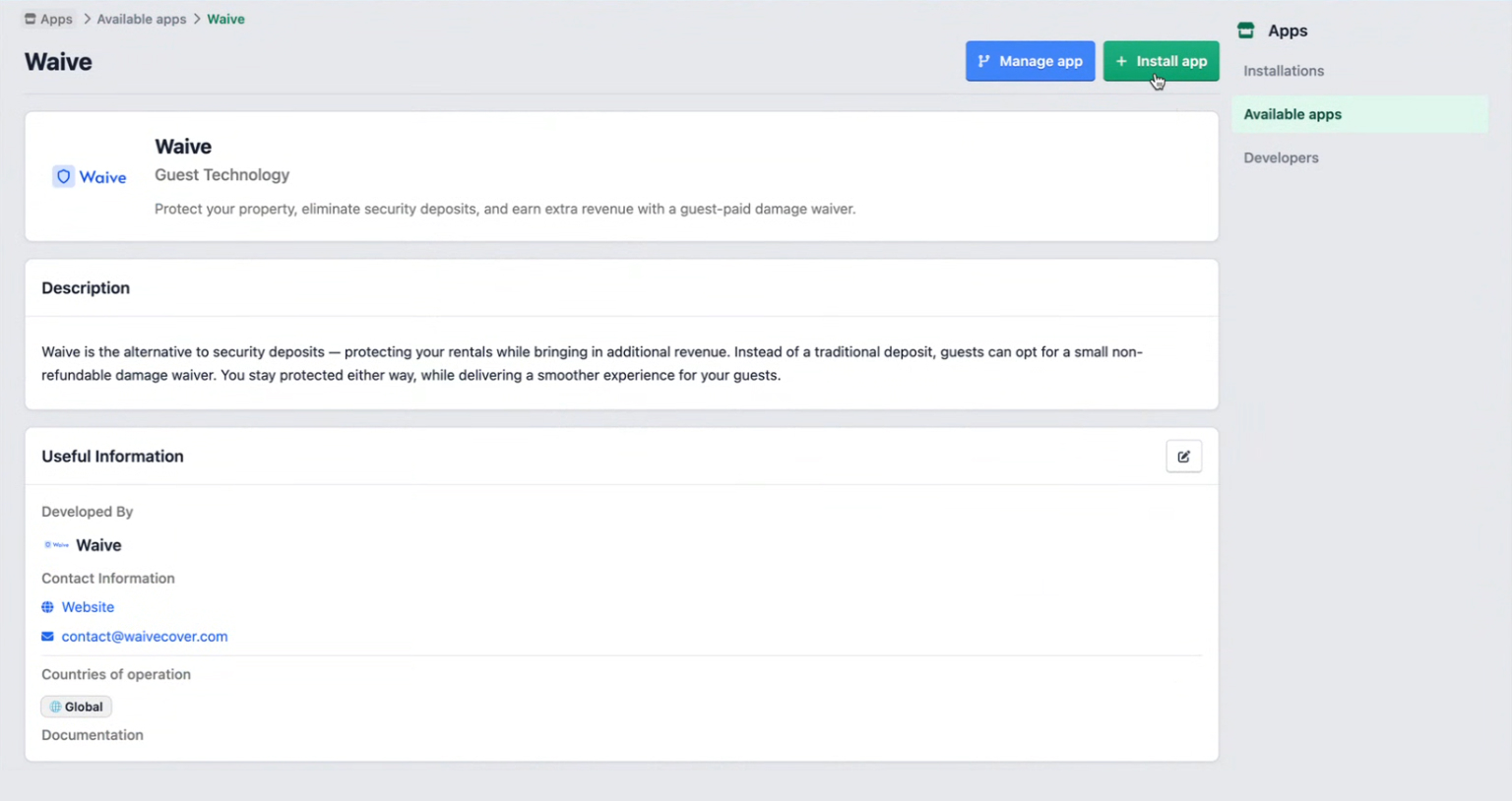The height and width of the screenshot is (801, 1512).
Task: Click the small Waive developer logo
Action: [x=56, y=545]
